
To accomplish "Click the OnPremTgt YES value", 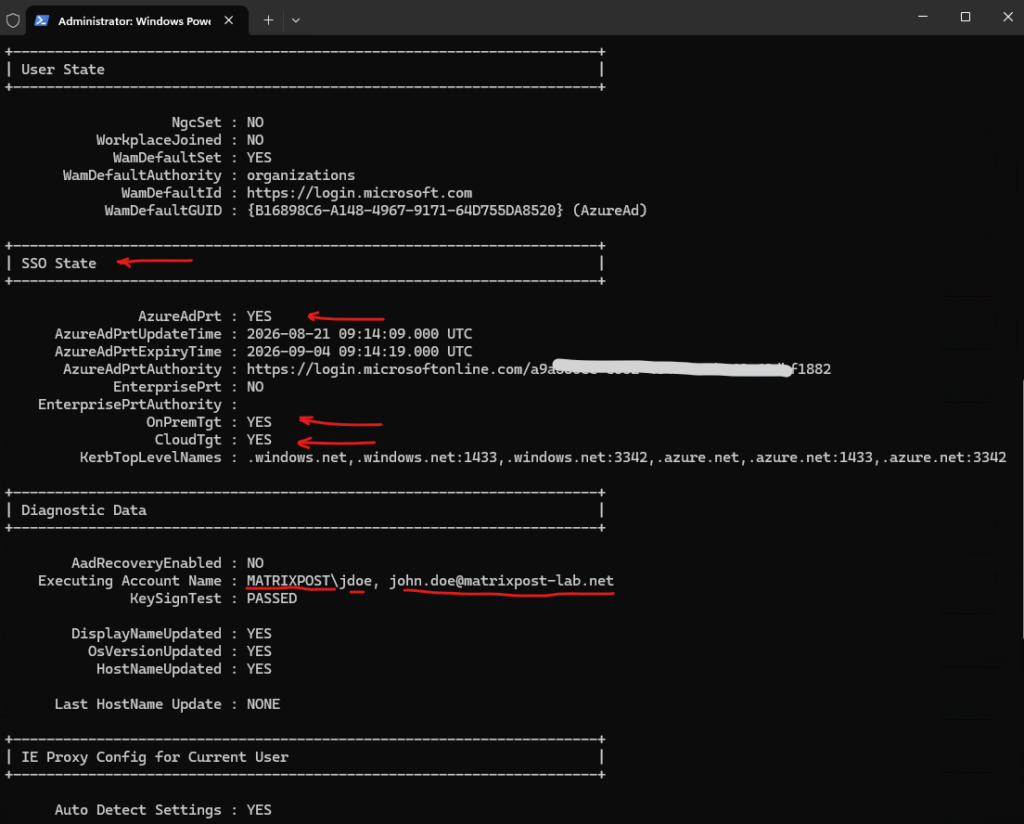I will [259, 422].
